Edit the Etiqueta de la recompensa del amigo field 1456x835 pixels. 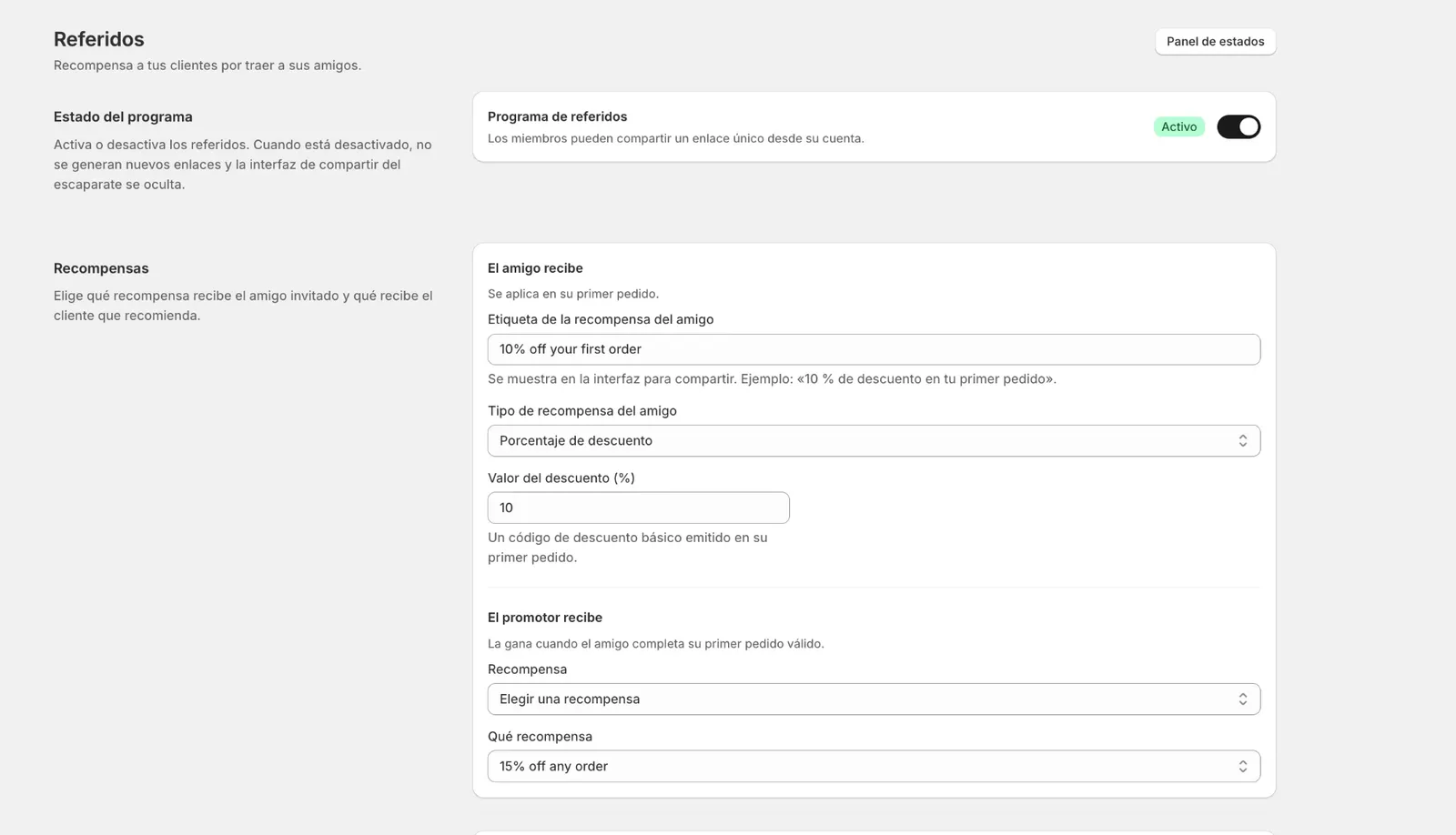pyautogui.click(x=874, y=349)
